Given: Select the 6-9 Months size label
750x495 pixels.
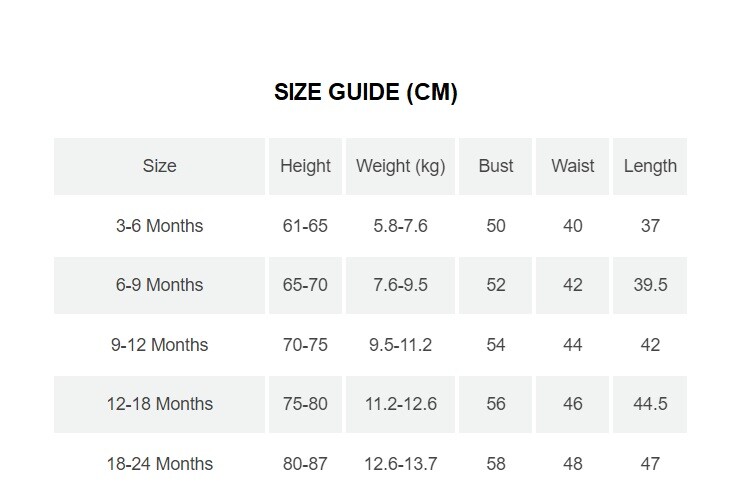Looking at the screenshot, I should coord(160,285).
